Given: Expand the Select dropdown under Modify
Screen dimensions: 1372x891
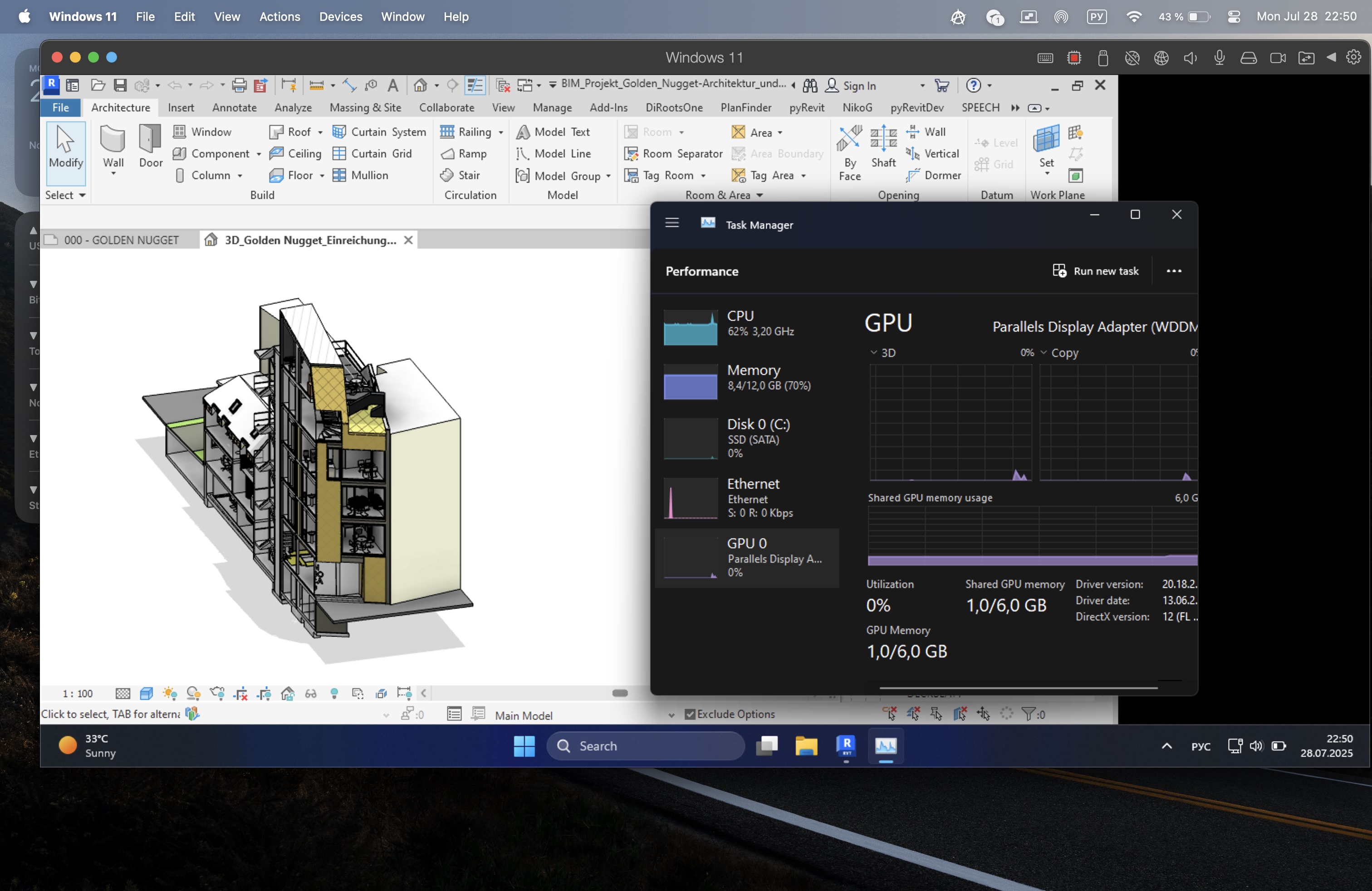Looking at the screenshot, I should (x=66, y=196).
